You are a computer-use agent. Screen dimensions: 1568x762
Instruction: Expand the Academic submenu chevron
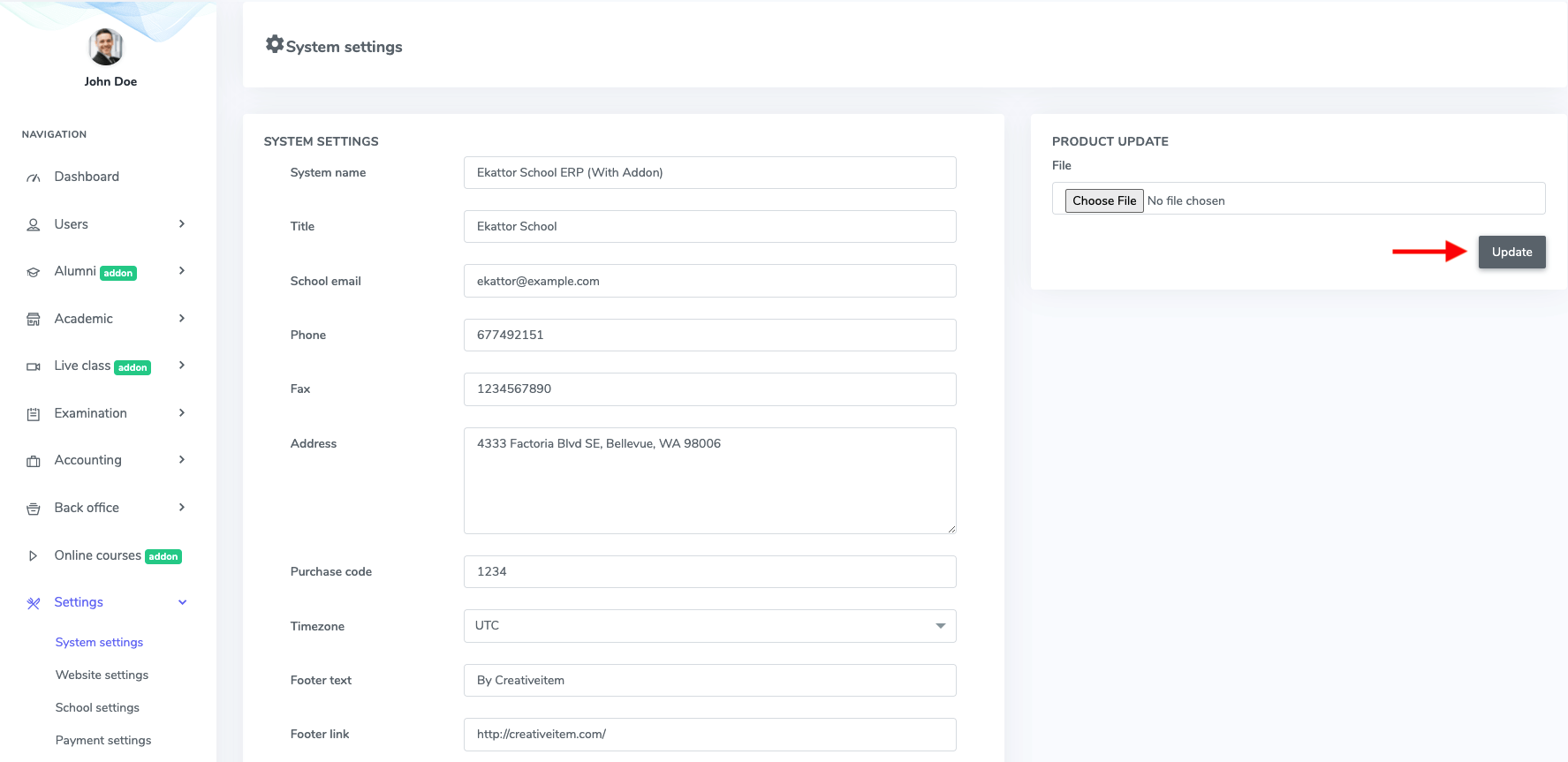pyautogui.click(x=182, y=319)
